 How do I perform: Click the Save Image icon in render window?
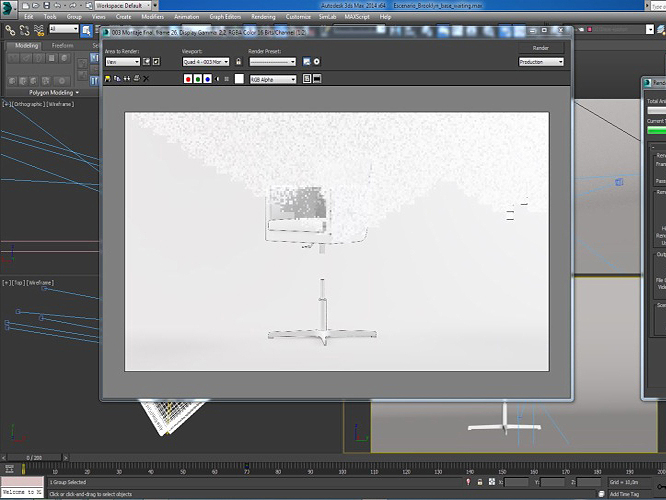pyautogui.click(x=108, y=78)
